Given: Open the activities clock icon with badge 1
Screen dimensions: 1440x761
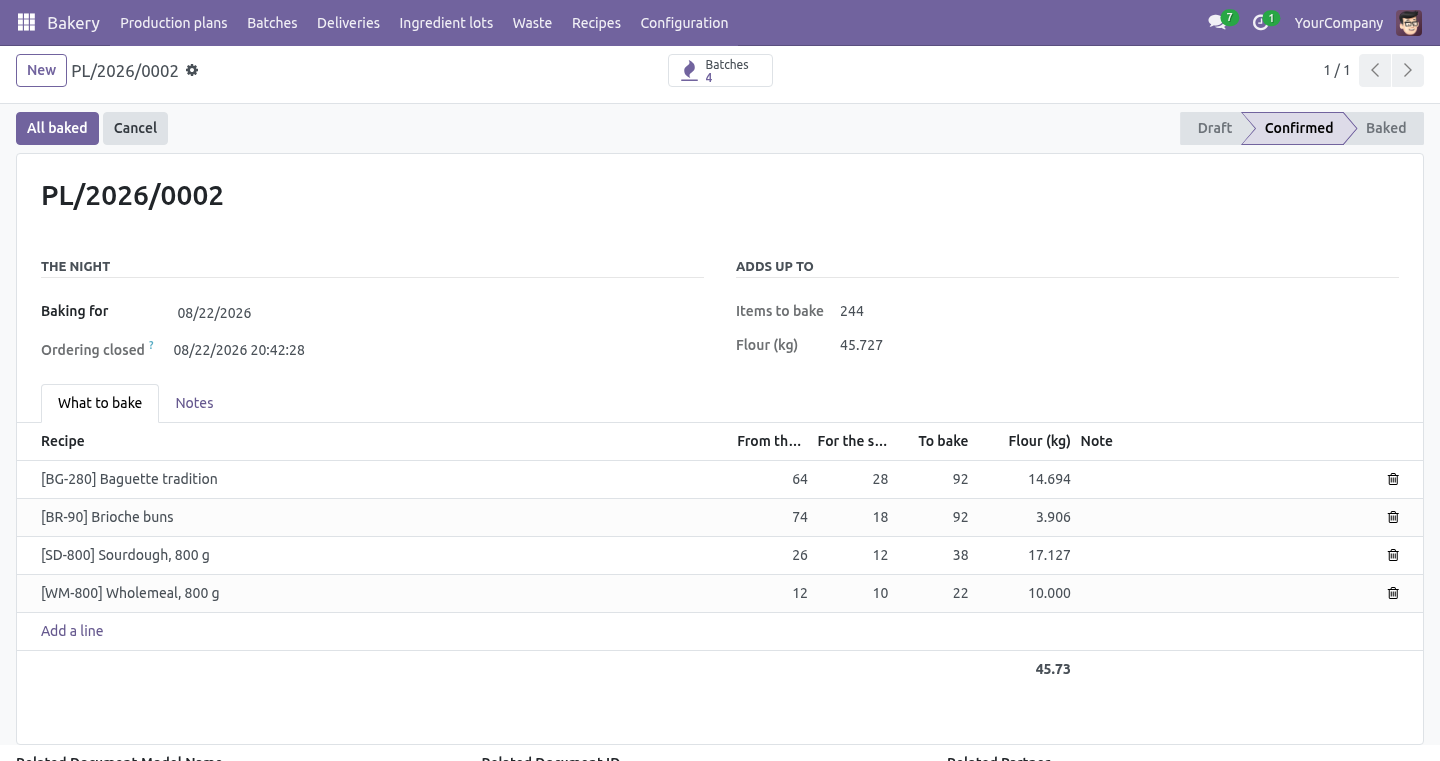Looking at the screenshot, I should (x=1260, y=22).
